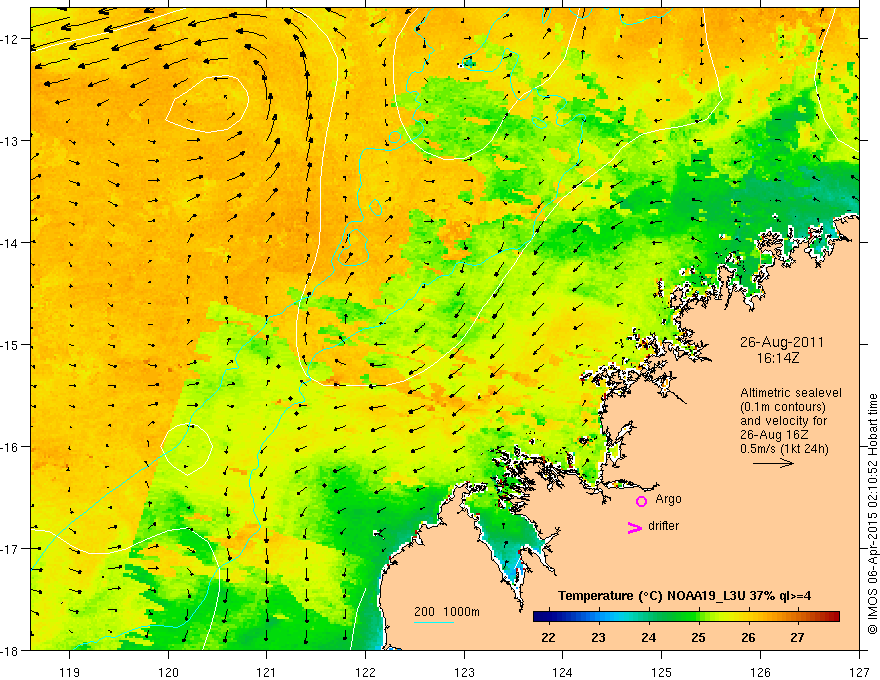Click the 'Altimetric sealevel' caption line
The height and width of the screenshot is (680, 880).
tap(791, 393)
